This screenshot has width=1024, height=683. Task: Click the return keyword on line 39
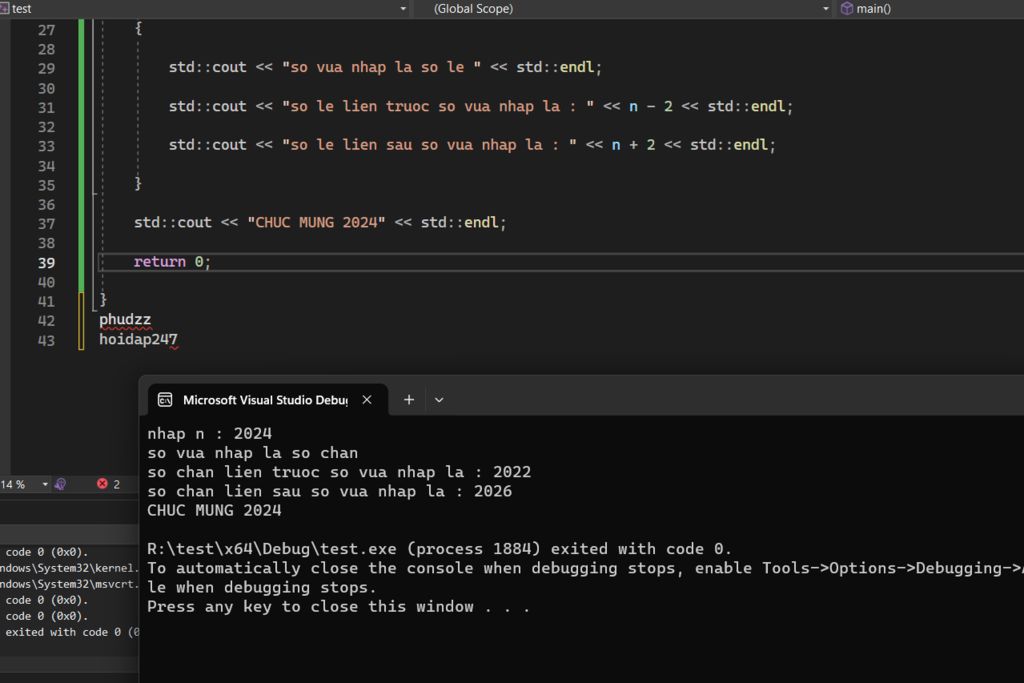click(x=159, y=262)
